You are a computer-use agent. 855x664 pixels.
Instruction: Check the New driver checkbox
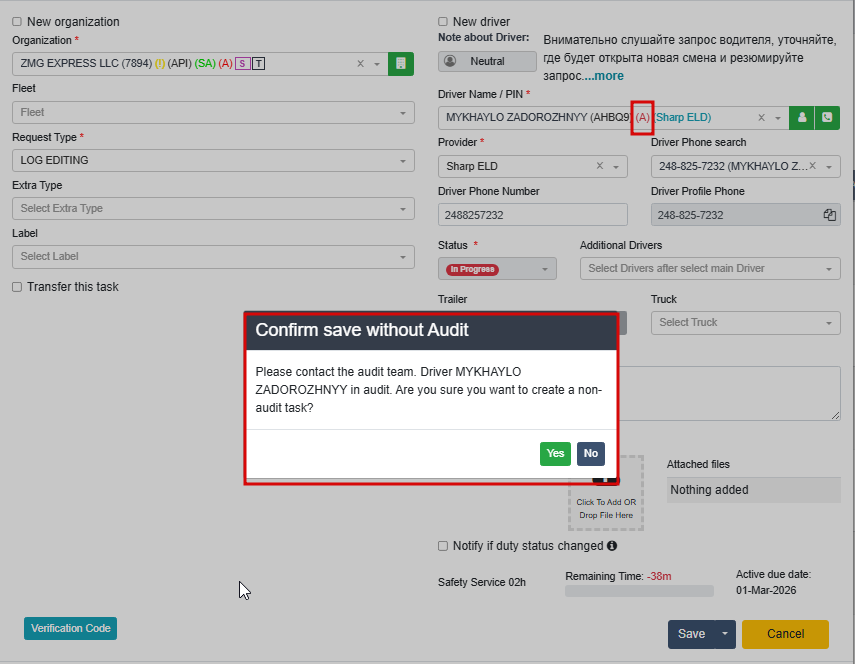click(443, 21)
